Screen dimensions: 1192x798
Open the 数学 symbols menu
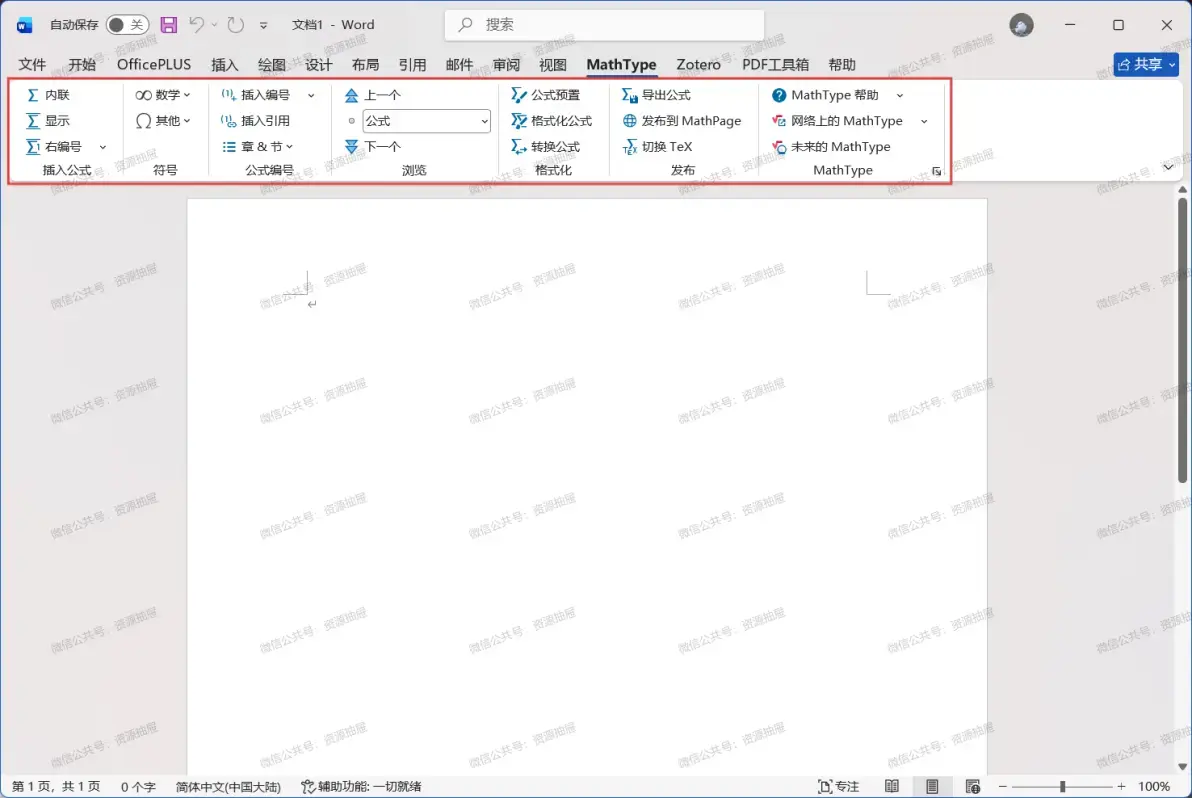163,95
